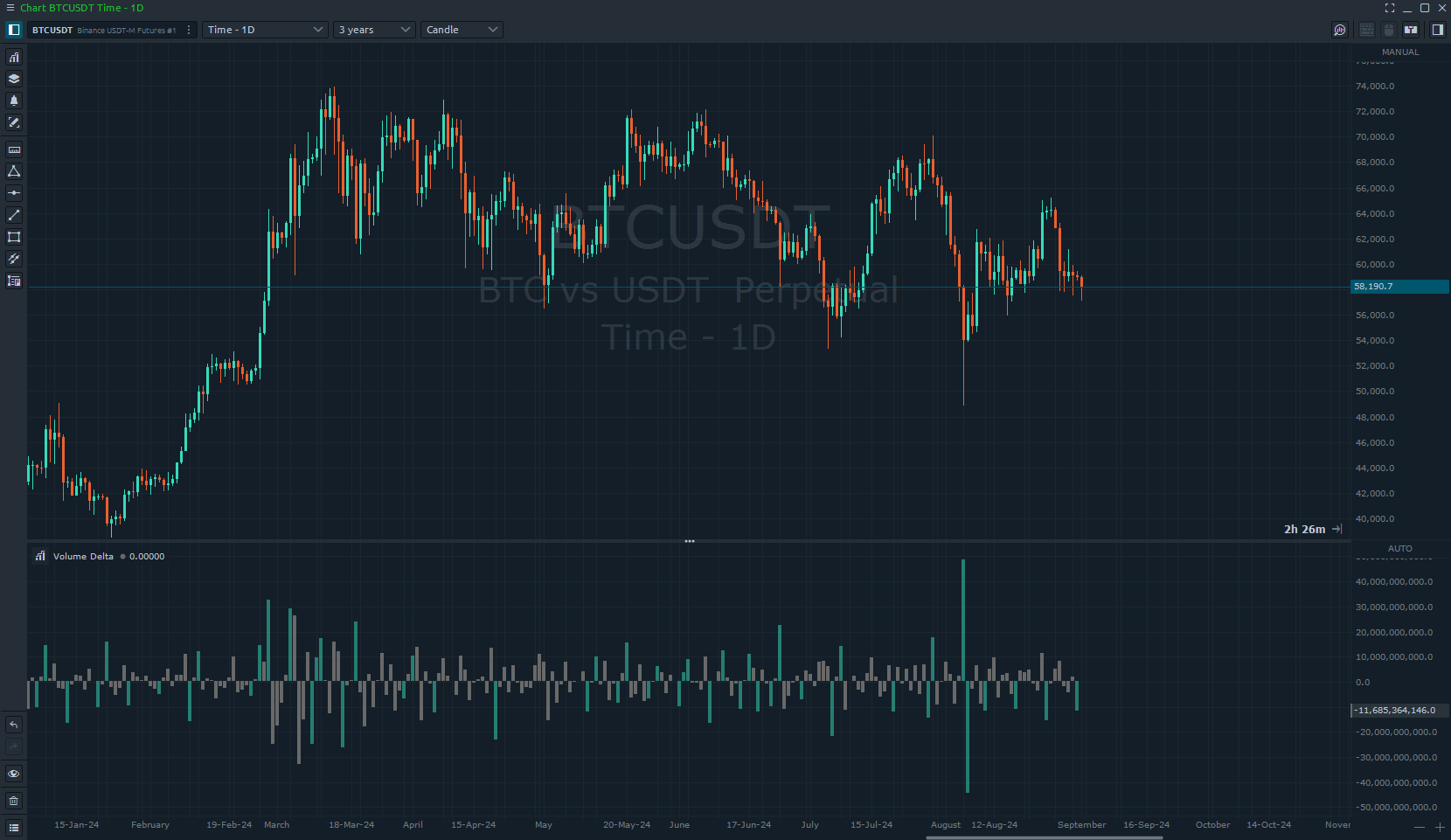Click the 40,000.0 price axis label
The width and height of the screenshot is (1451, 840).
pyautogui.click(x=1375, y=518)
